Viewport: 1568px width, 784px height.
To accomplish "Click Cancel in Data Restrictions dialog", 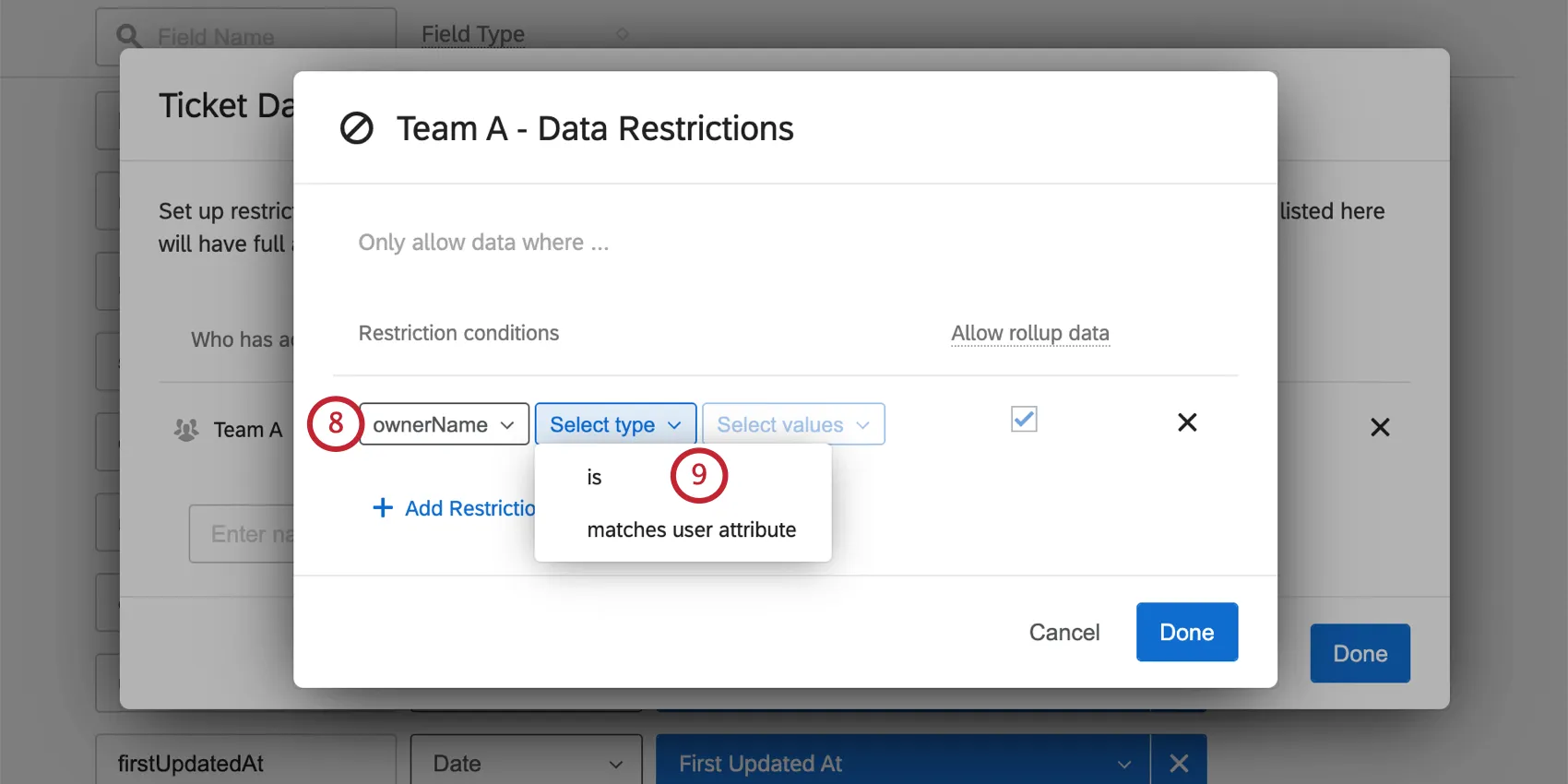I will 1064,633.
